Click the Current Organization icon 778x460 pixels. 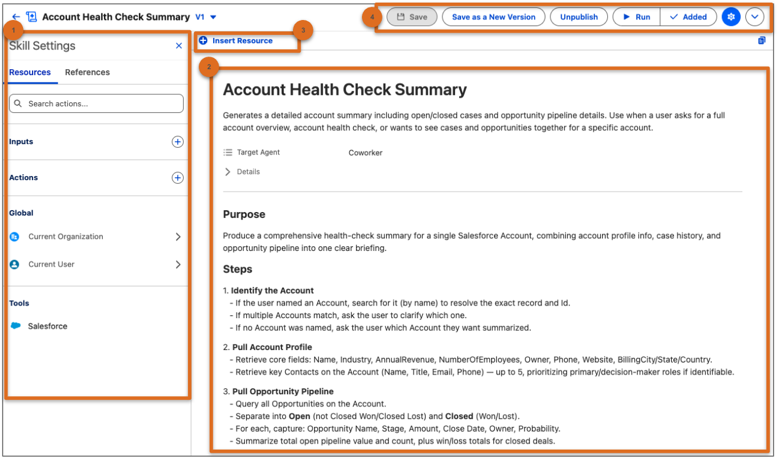15,237
